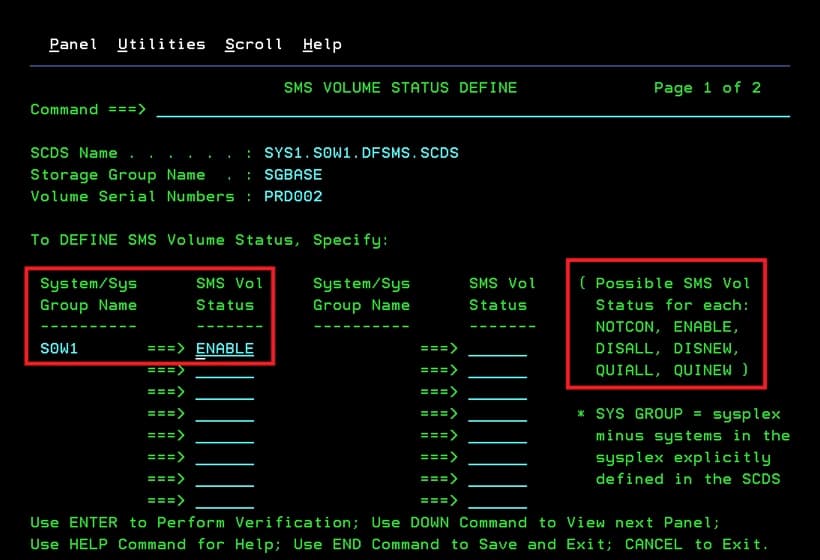
Task: Click the SCDS name SYS1.S0W1.DFSMS.SCDS
Action: click(361, 153)
